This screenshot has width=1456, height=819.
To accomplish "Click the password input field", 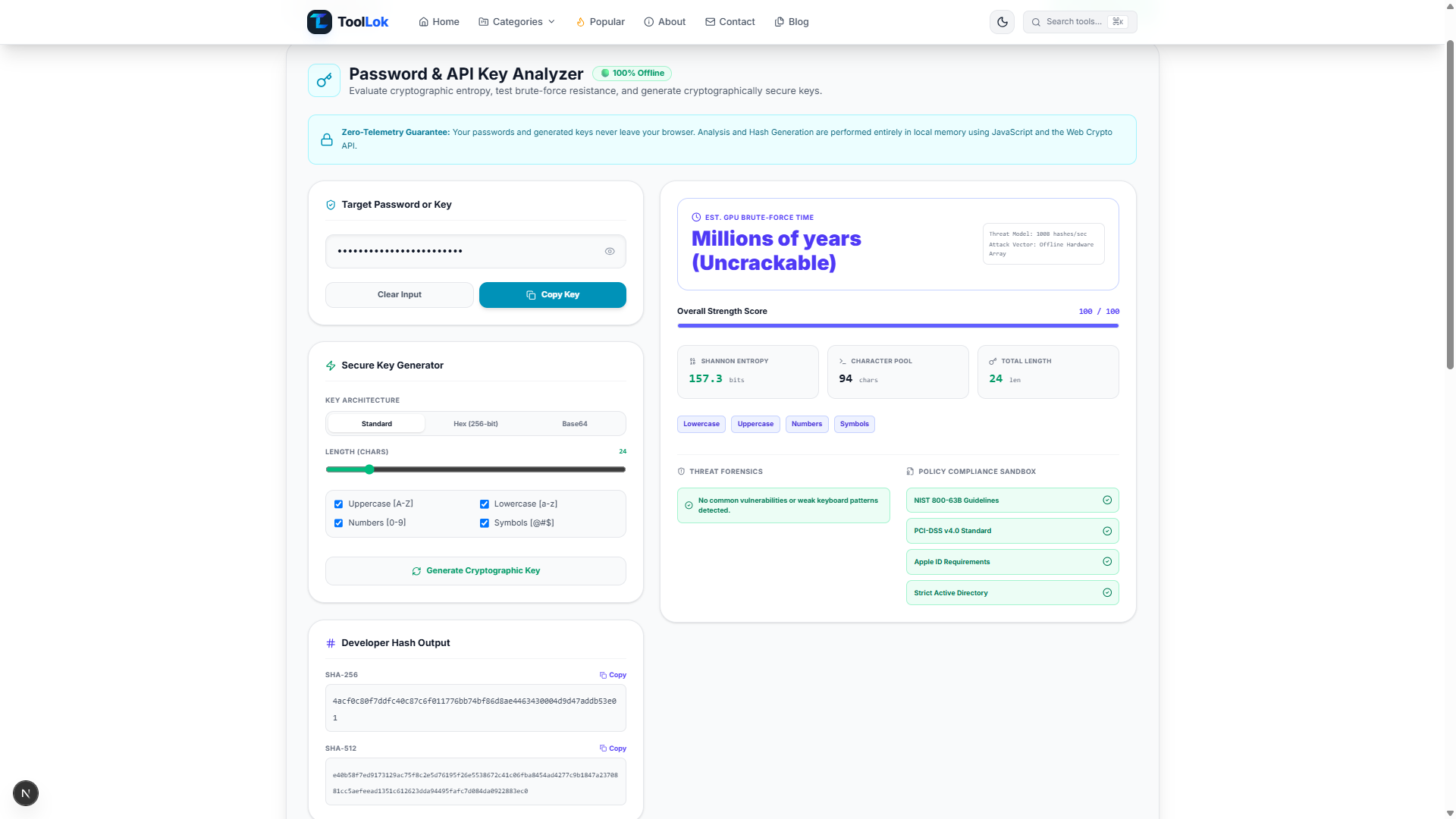I will pos(475,251).
